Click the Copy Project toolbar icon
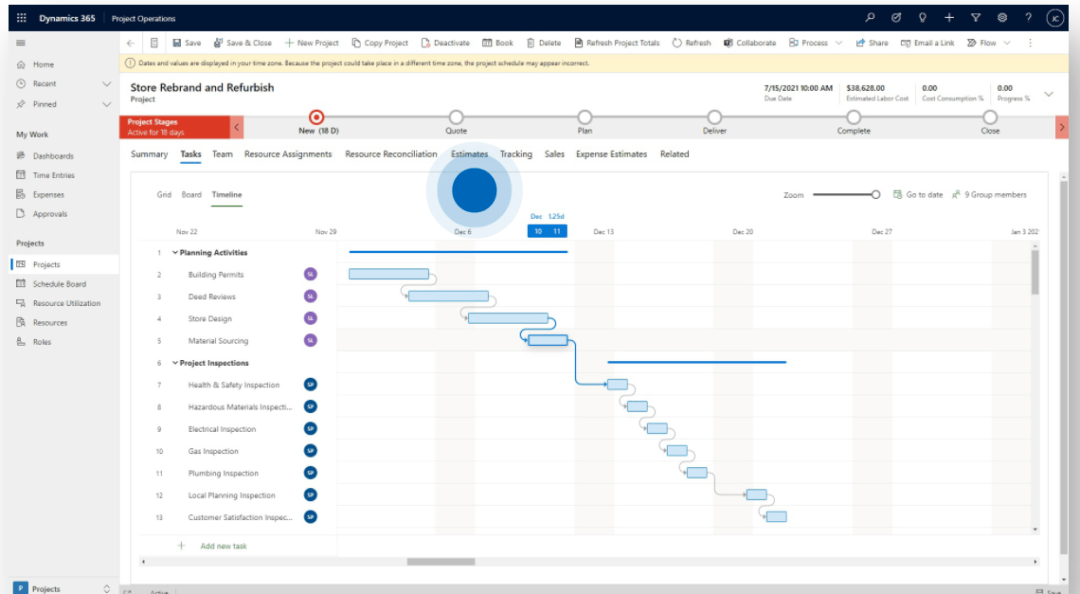Screen dimensions: 1080x594 click(378, 42)
